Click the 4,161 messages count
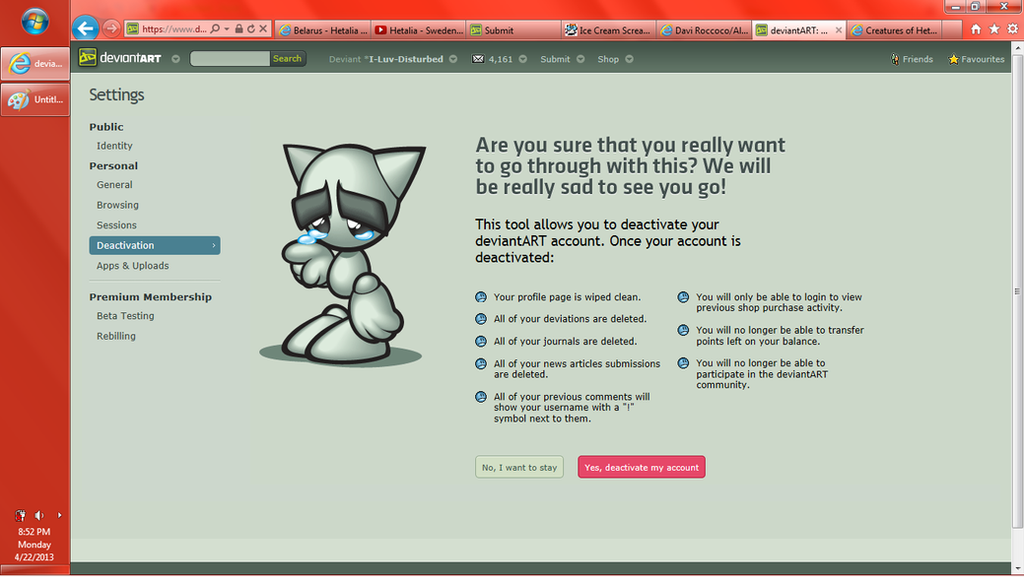The height and width of the screenshot is (577, 1024). pyautogui.click(x=500, y=59)
